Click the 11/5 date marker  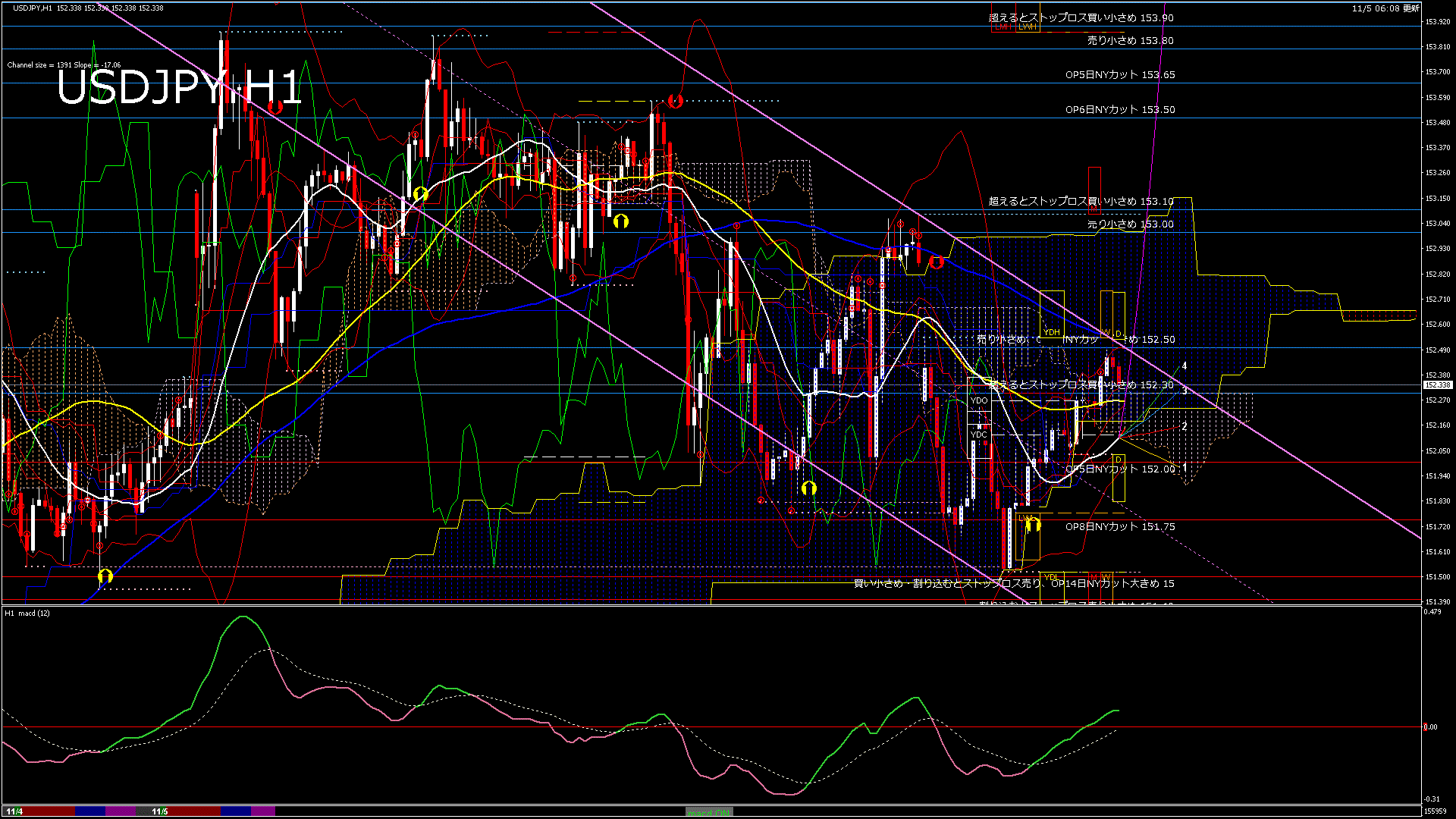coord(159,812)
